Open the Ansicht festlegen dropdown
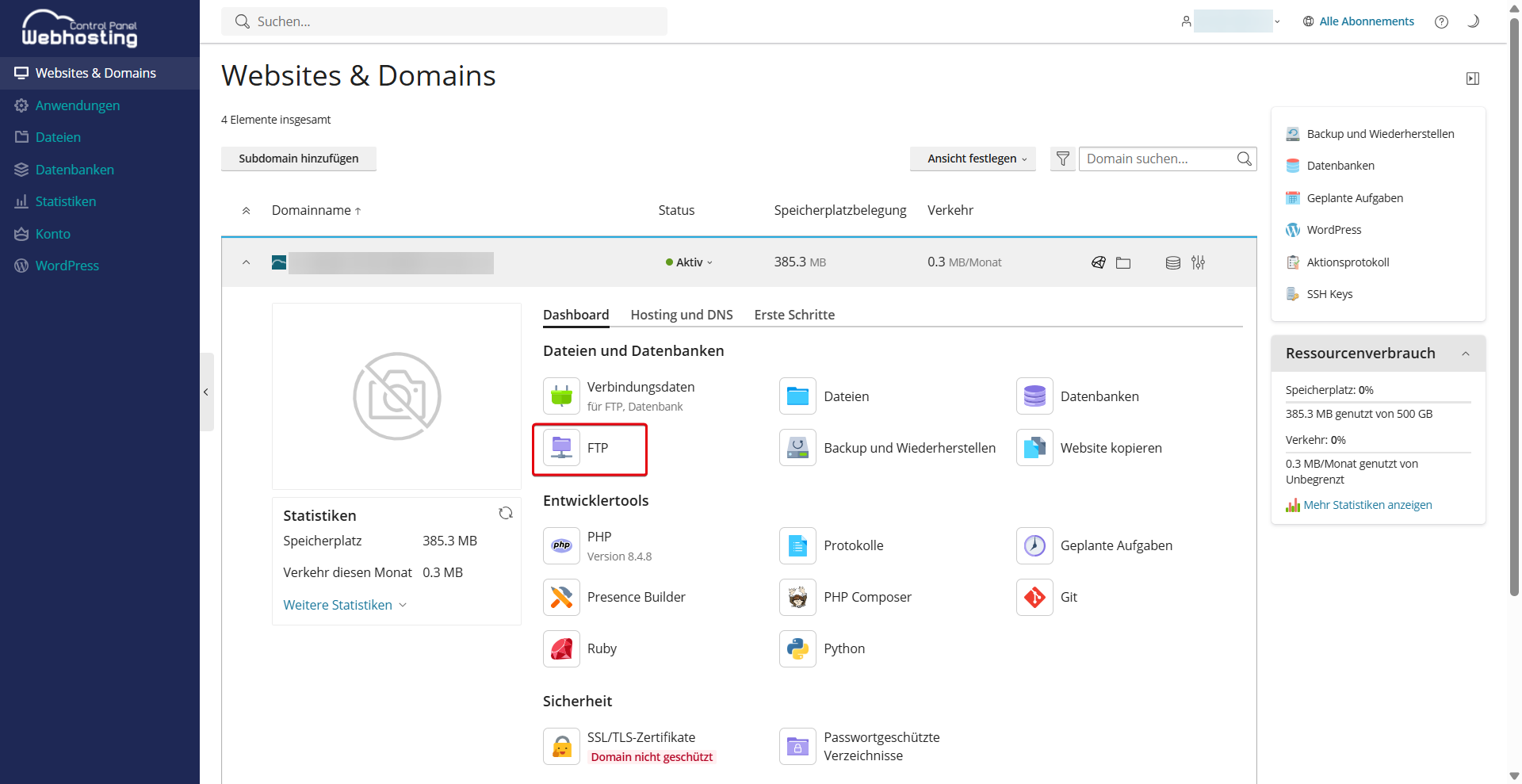This screenshot has width=1522, height=784. (x=973, y=159)
